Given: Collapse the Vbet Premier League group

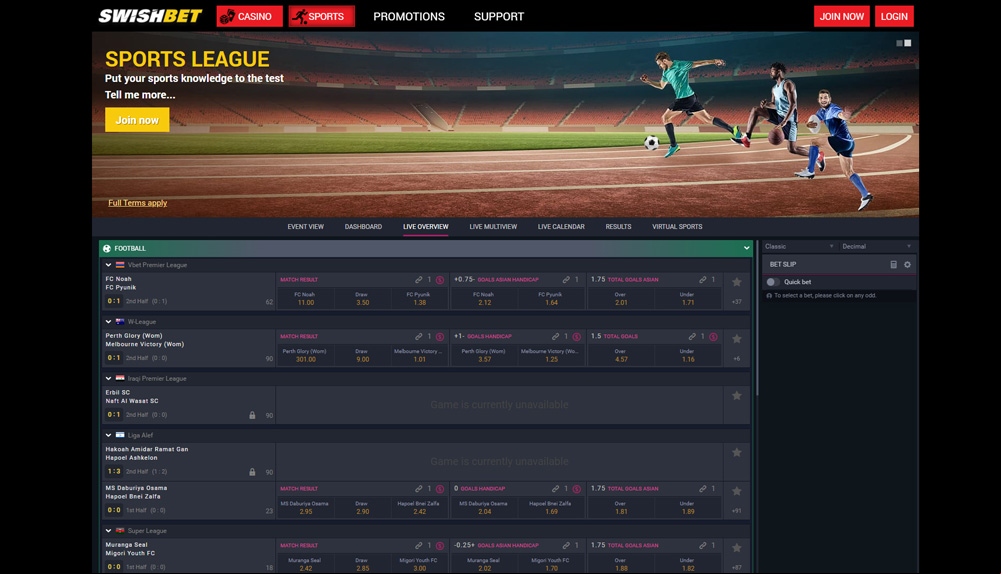Looking at the screenshot, I should click(109, 265).
